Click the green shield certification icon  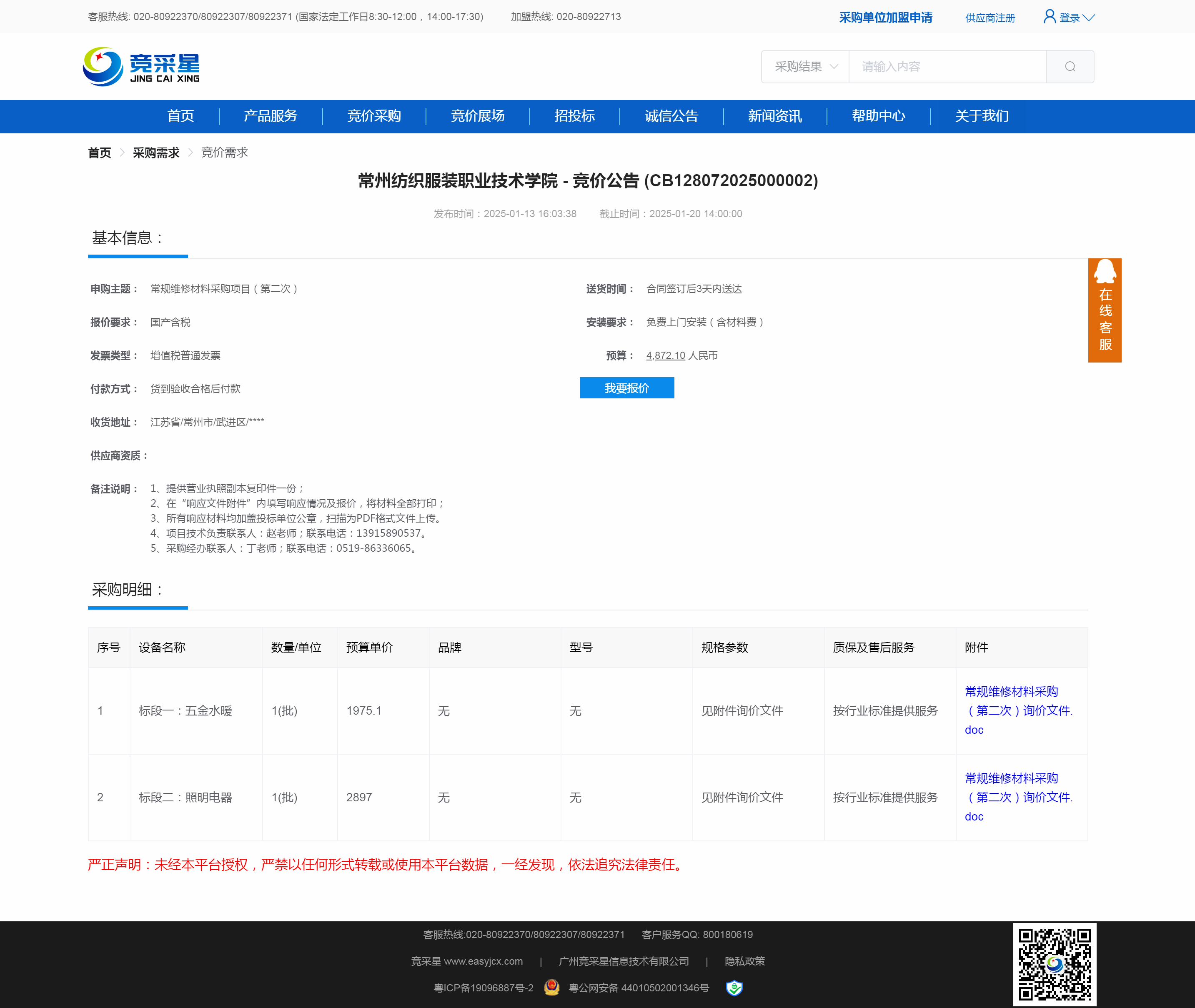(734, 988)
